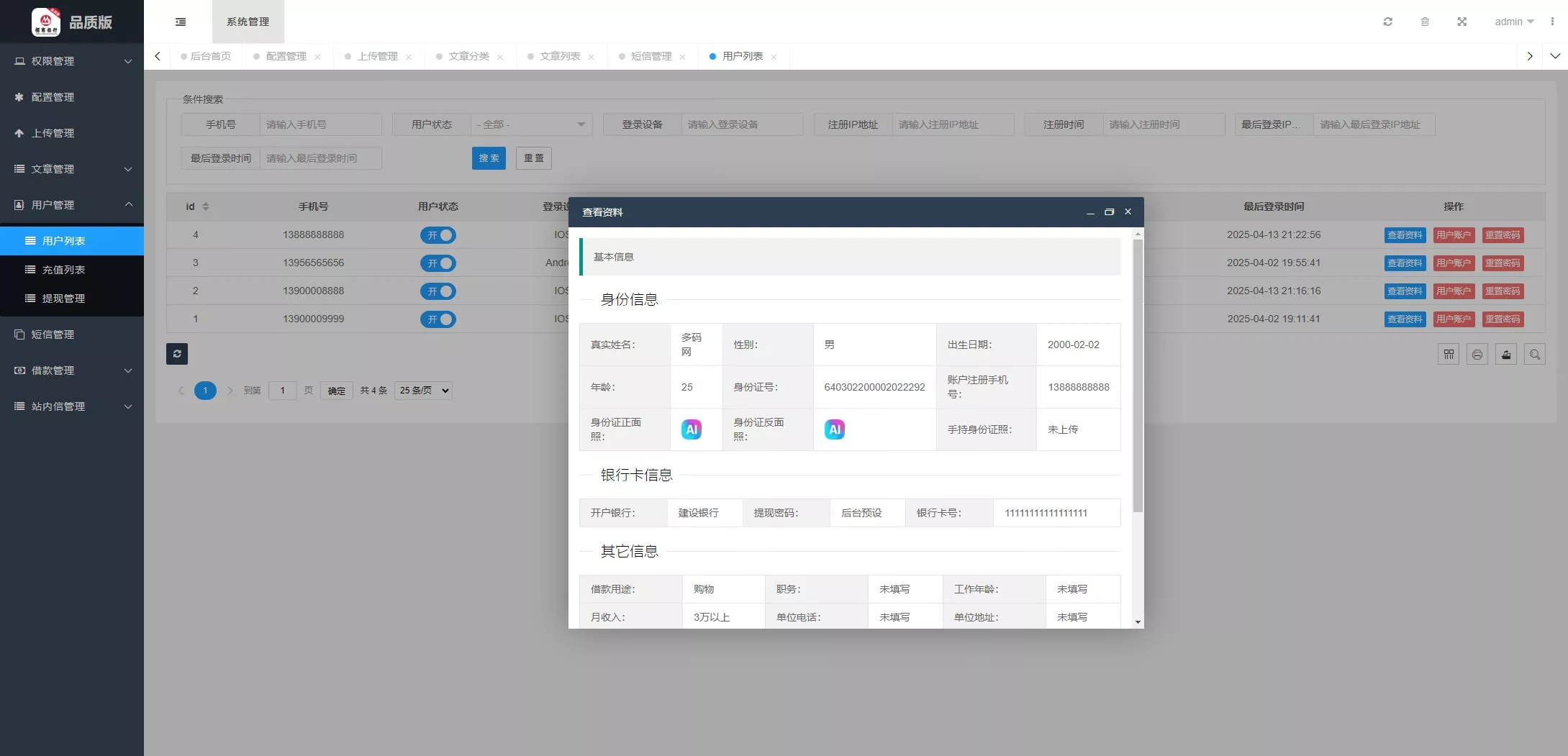Print the table using the printer icon
Image resolution: width=1568 pixels, height=756 pixels.
(x=1477, y=355)
